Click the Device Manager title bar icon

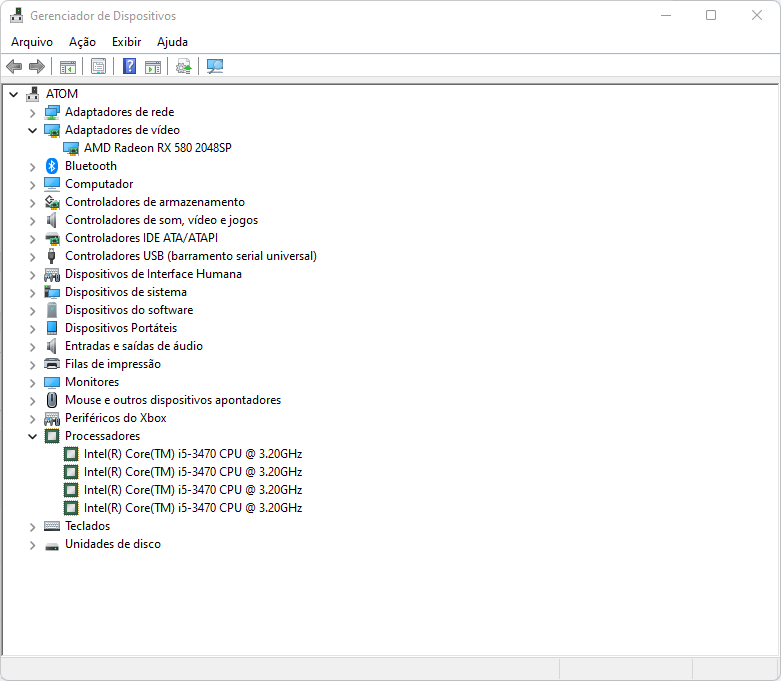point(16,15)
